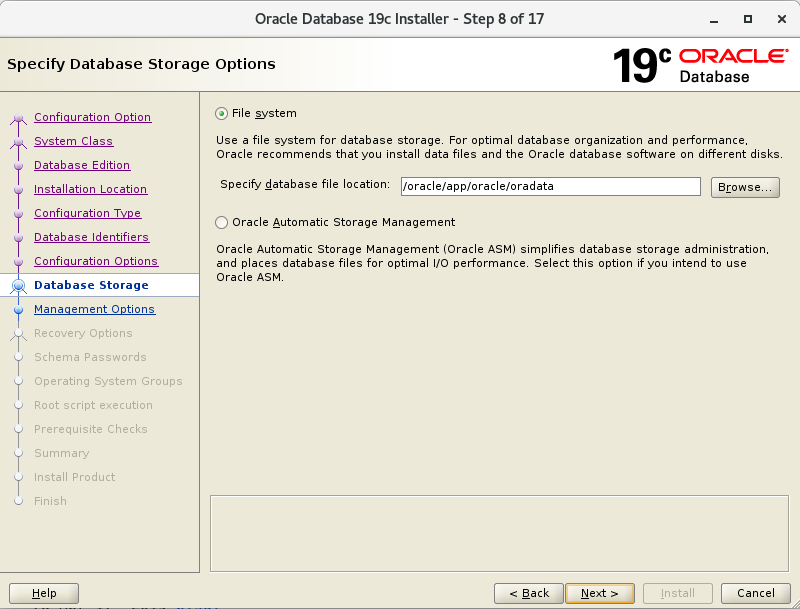Click the 'Finish' step text
Screen dimensions: 800x609
tap(51, 501)
